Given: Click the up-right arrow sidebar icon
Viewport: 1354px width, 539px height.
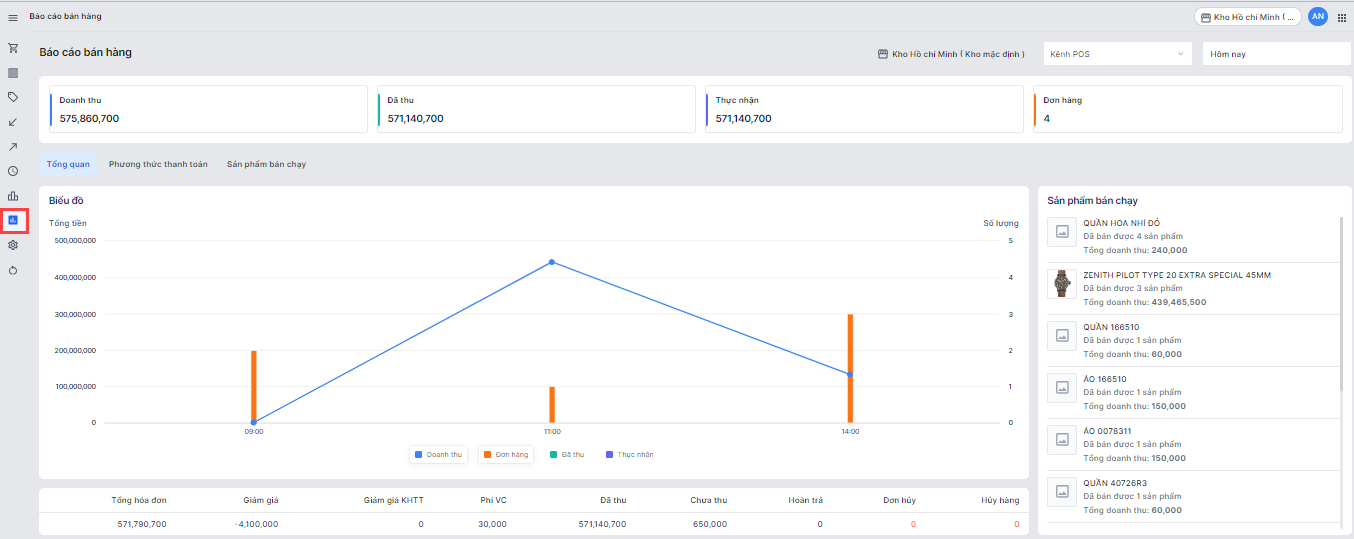Looking at the screenshot, I should pos(13,147).
